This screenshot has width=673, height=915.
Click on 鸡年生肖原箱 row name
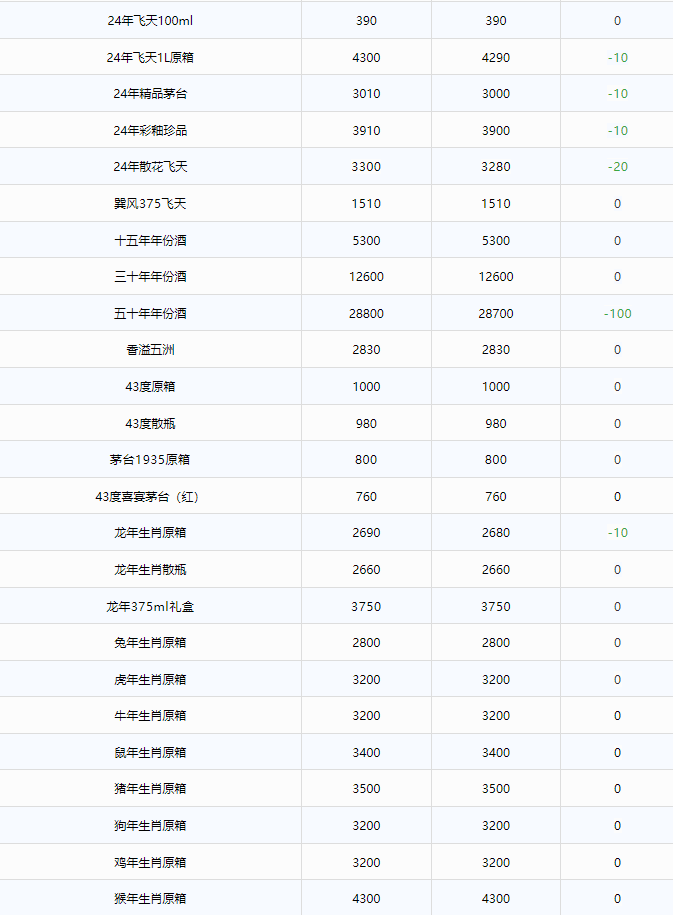150,862
